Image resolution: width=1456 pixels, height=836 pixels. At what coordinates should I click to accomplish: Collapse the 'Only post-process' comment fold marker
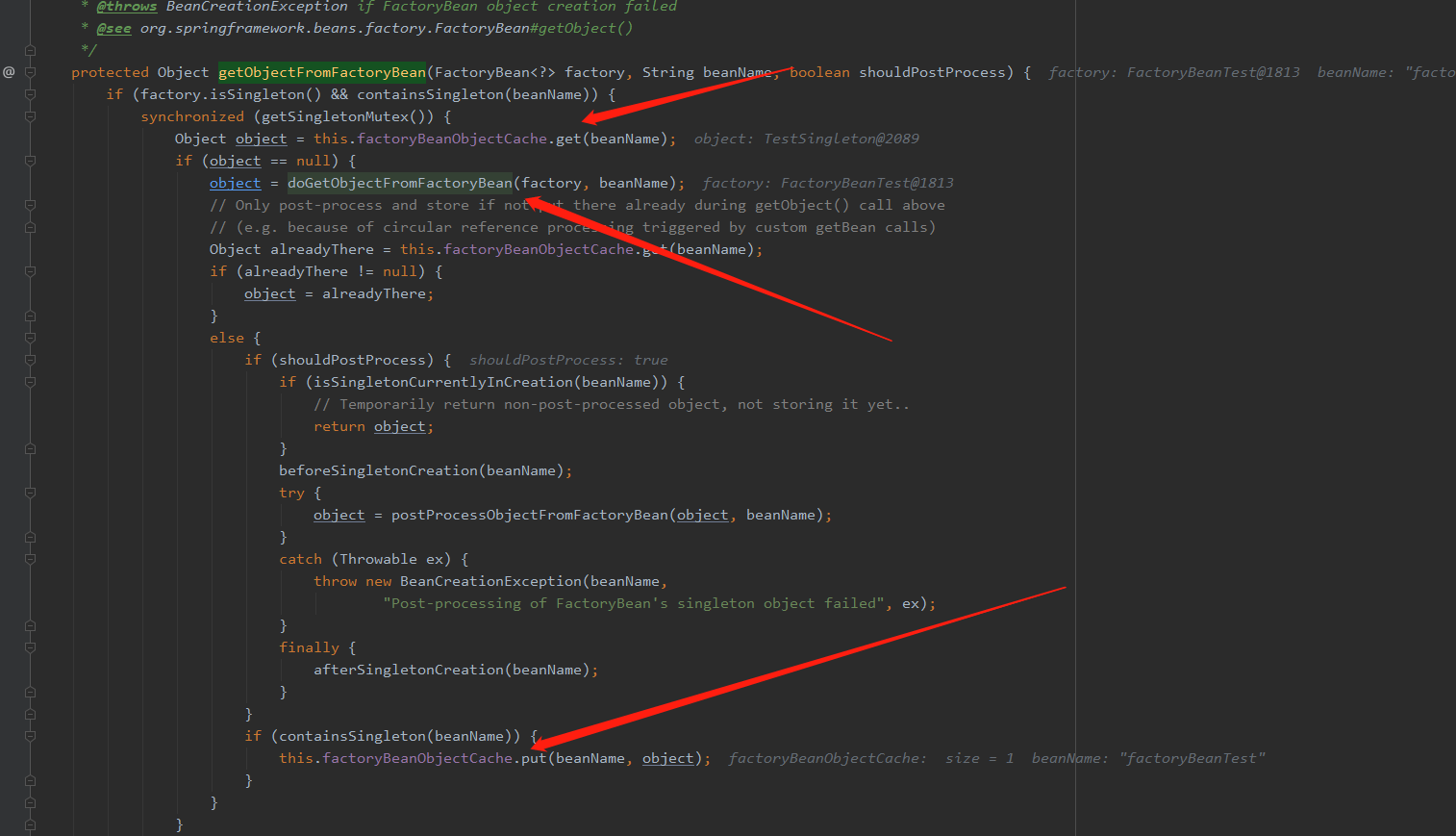pyautogui.click(x=30, y=205)
